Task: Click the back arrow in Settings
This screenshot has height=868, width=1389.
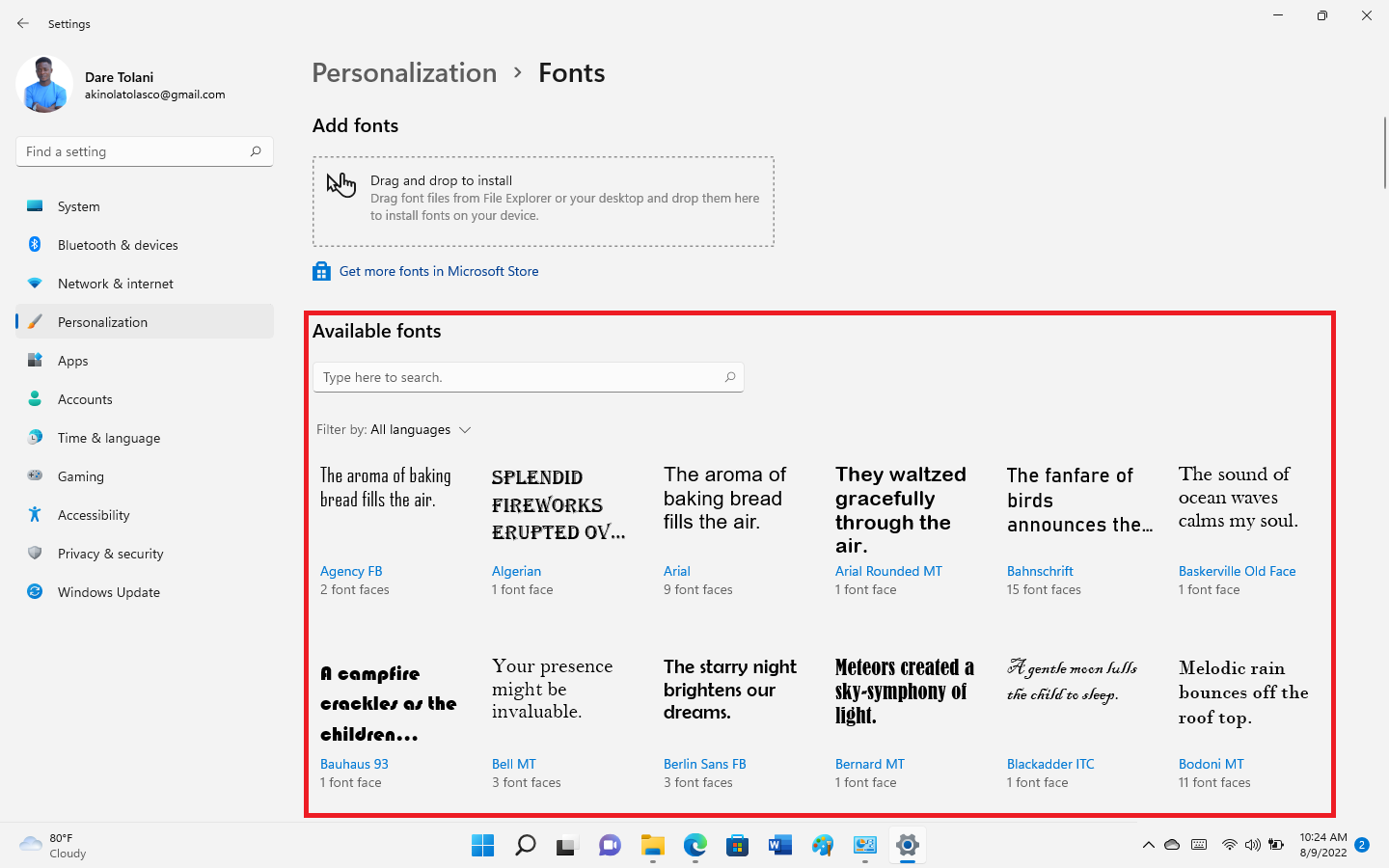Action: (x=23, y=23)
